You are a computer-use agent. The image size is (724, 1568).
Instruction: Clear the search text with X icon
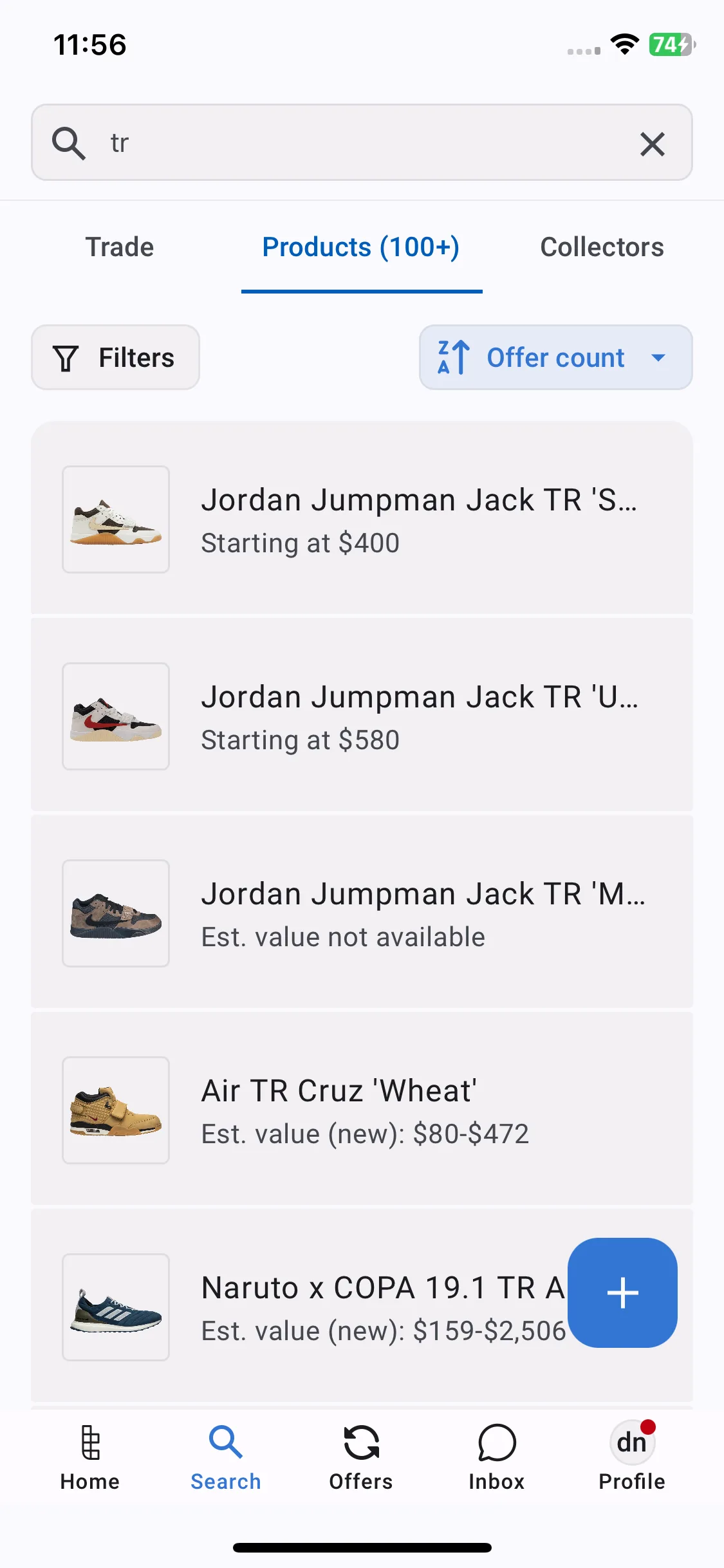(653, 144)
